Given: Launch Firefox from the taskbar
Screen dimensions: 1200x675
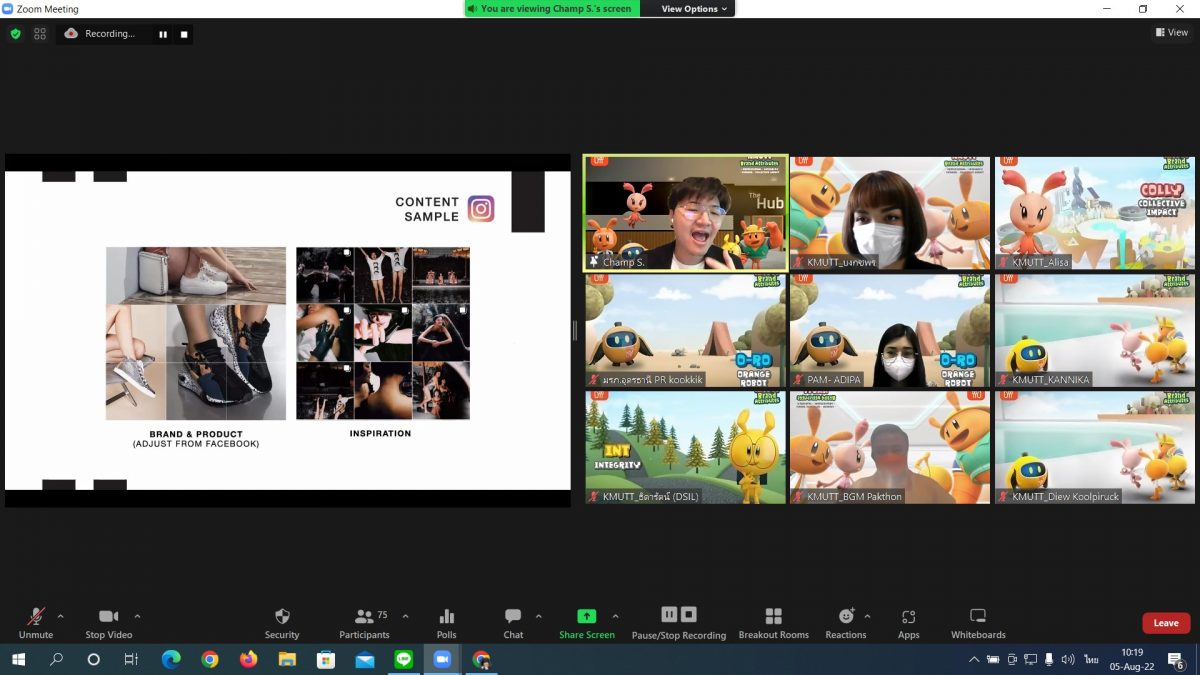Looking at the screenshot, I should (x=248, y=660).
